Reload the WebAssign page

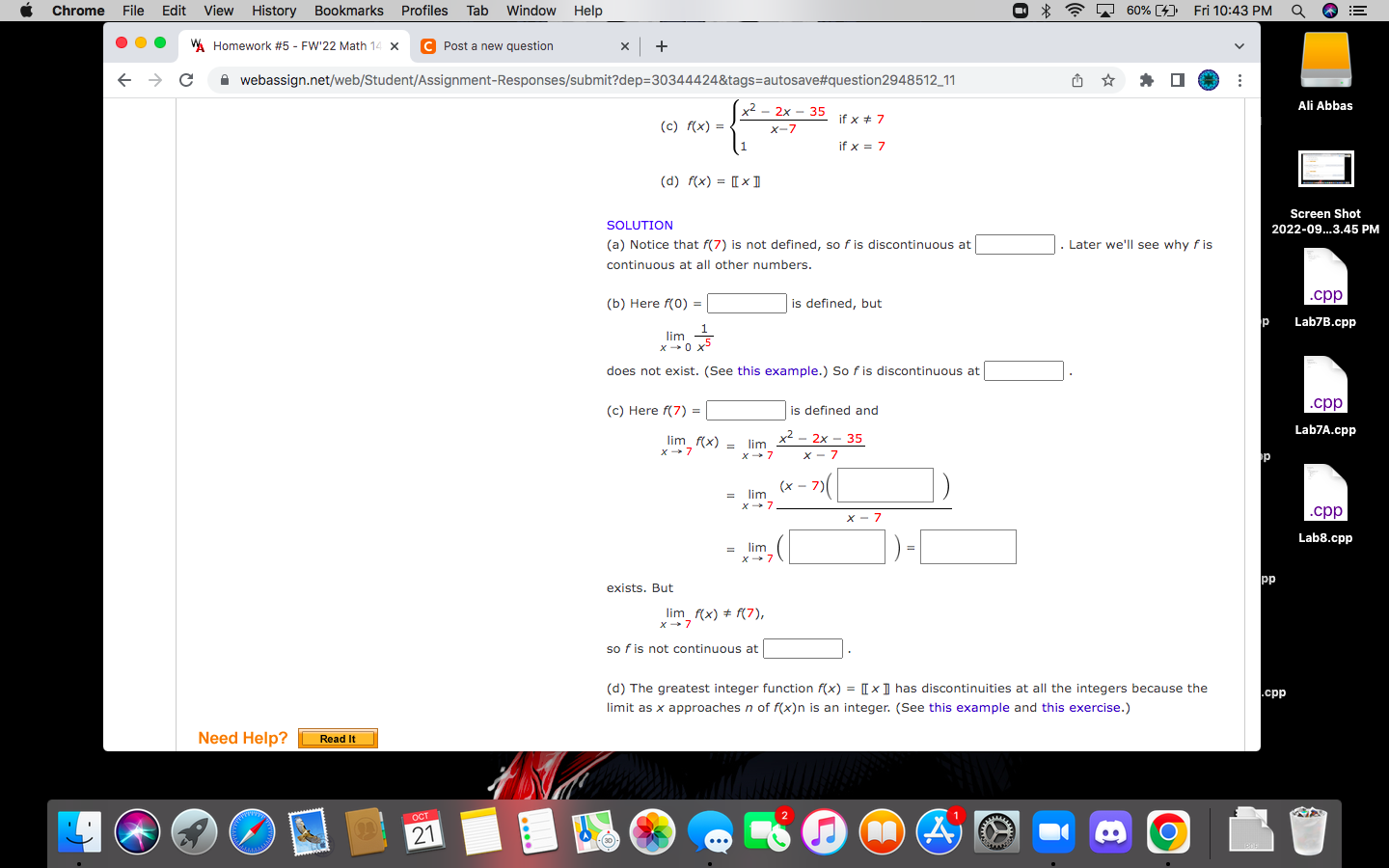pos(186,80)
